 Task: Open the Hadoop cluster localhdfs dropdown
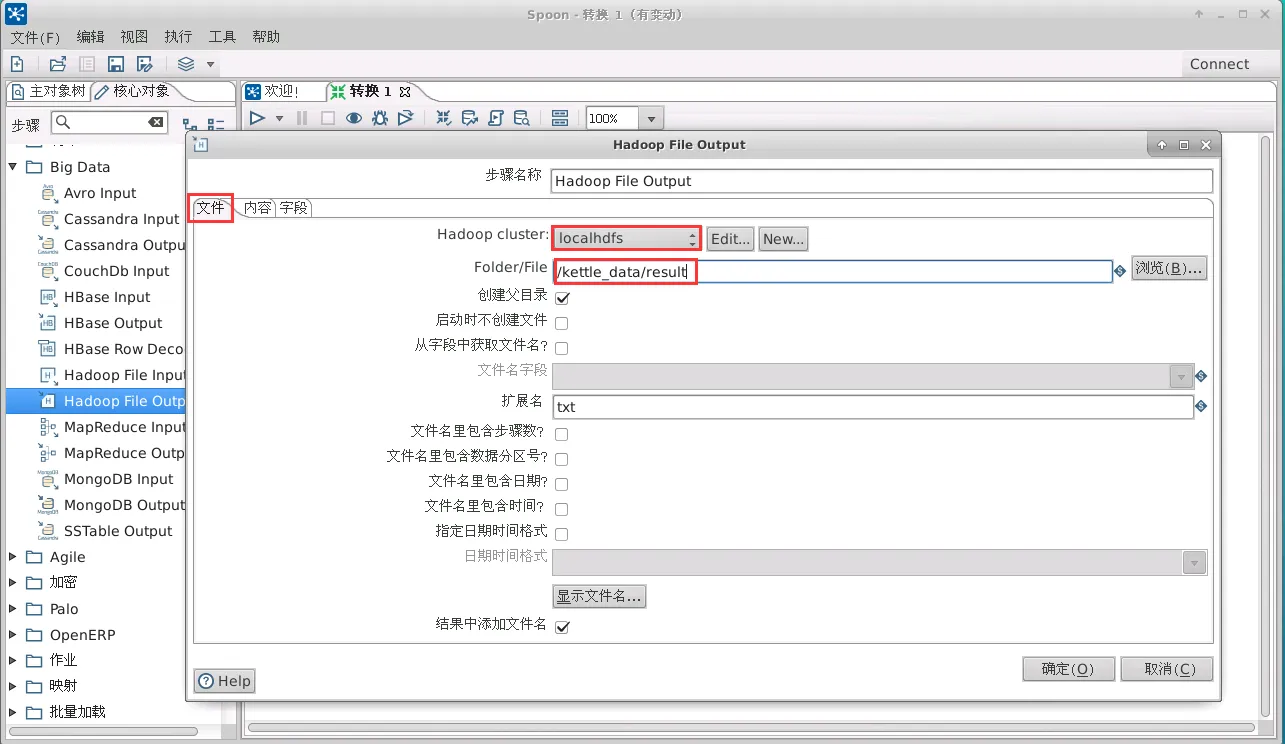[627, 238]
